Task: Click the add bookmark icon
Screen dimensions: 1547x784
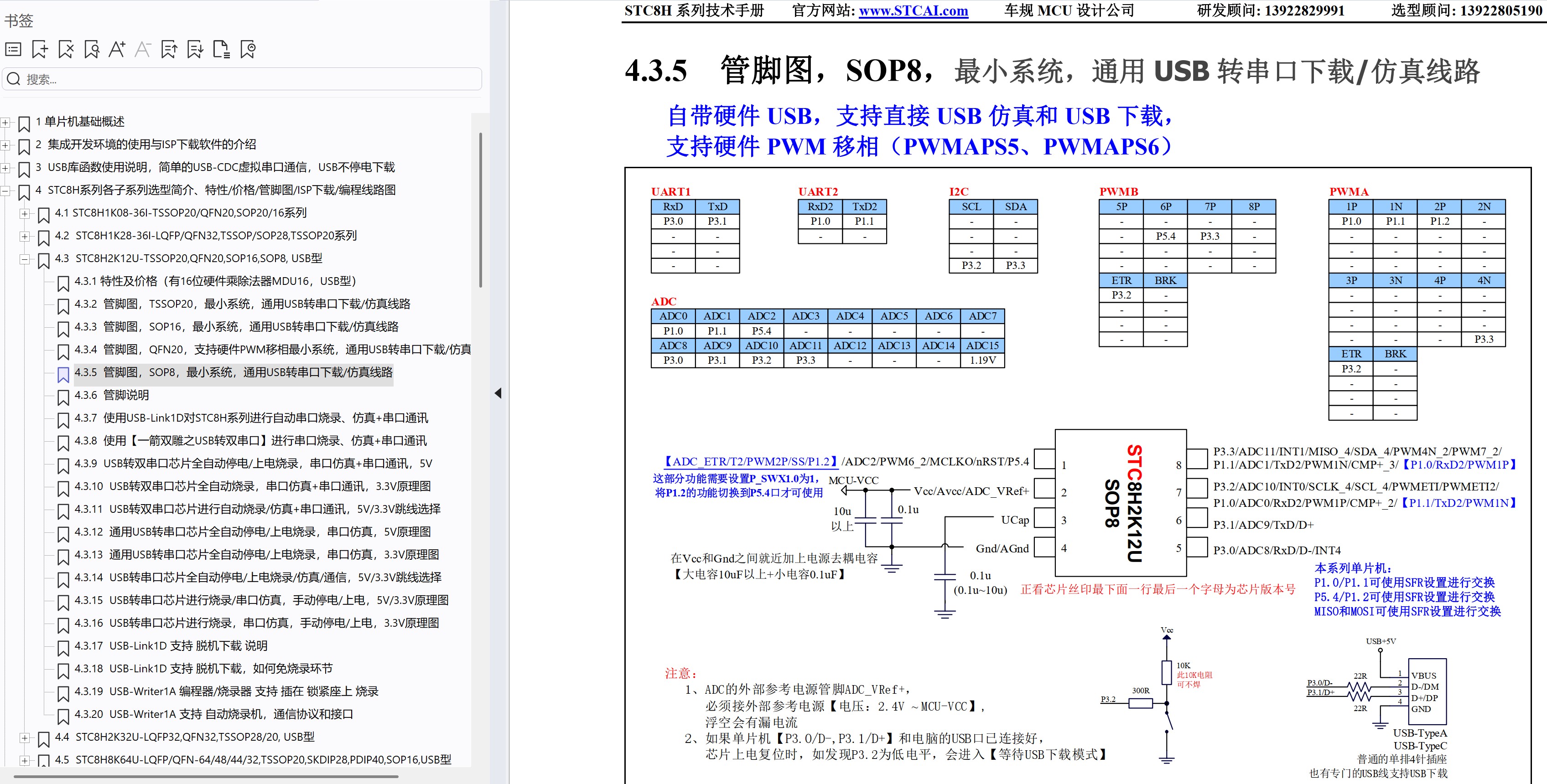Action: [40, 49]
